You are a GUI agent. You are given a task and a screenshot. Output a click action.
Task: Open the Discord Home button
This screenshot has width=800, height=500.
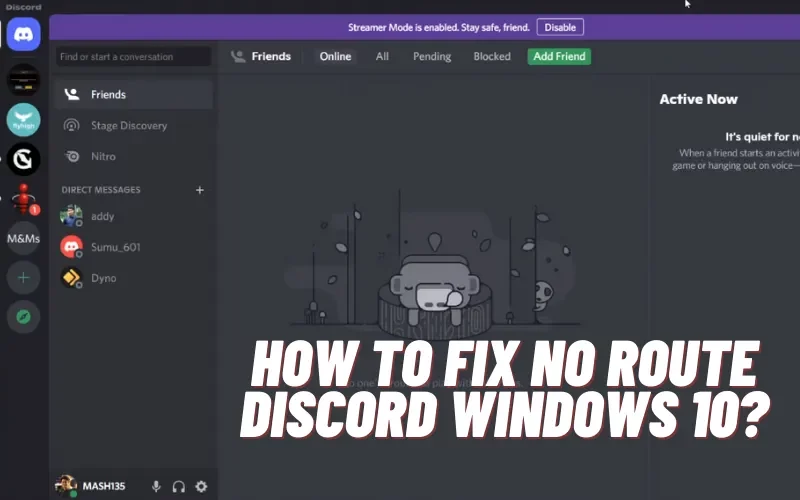23,34
